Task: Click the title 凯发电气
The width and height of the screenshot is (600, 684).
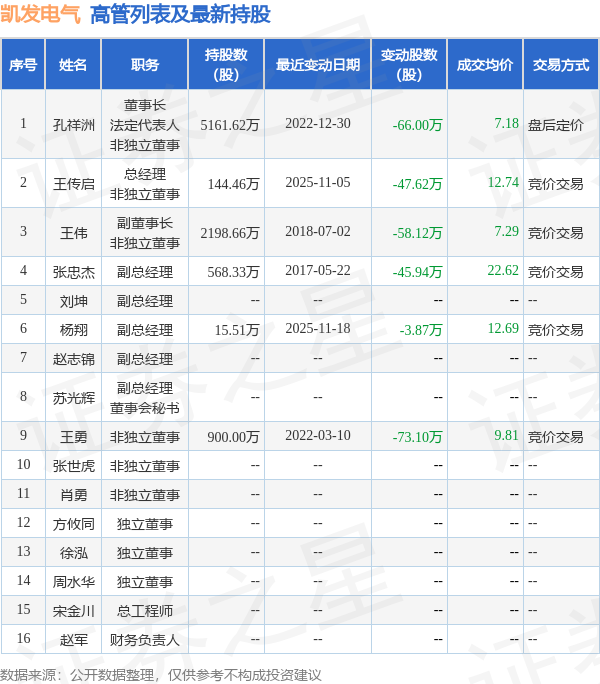Action: 41,14
